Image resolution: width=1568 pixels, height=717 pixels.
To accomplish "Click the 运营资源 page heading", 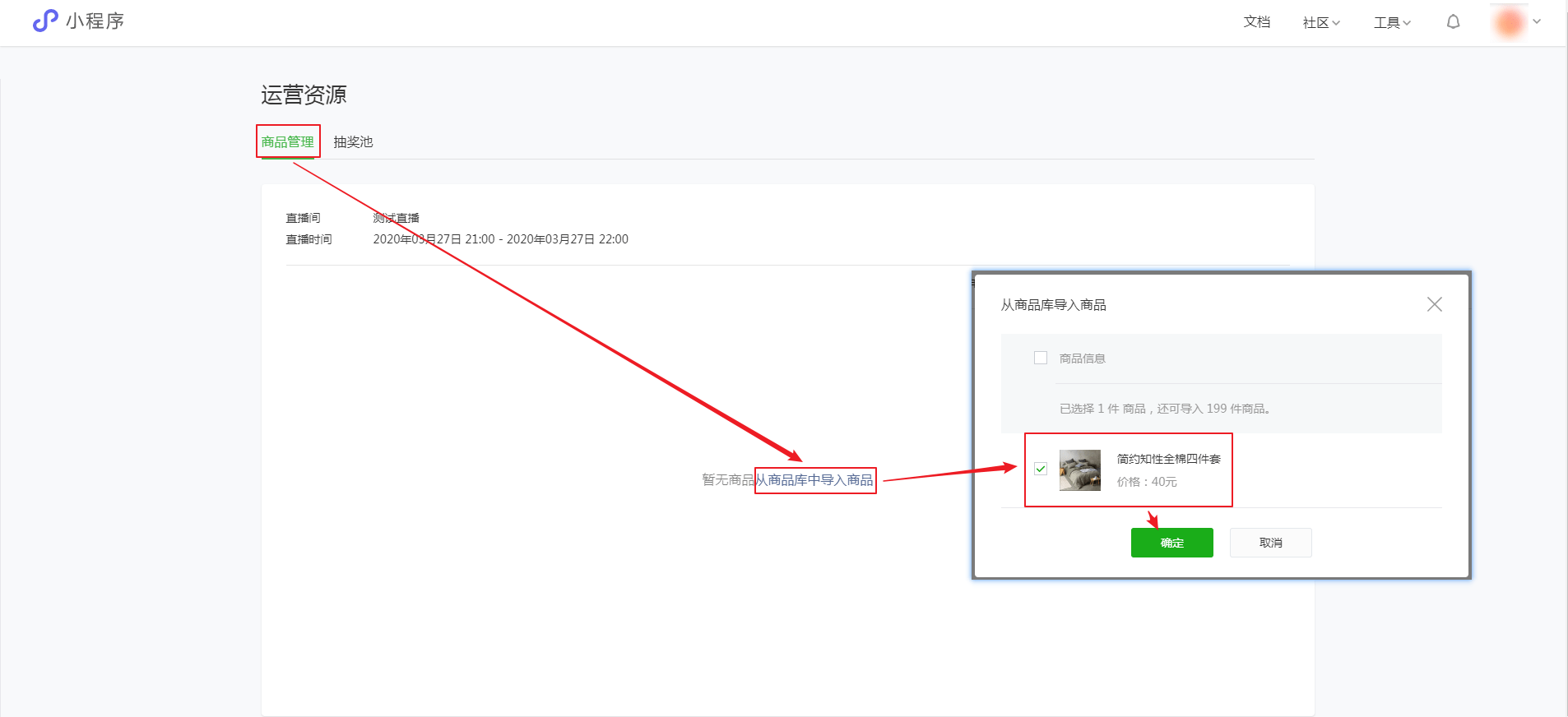I will click(x=304, y=95).
